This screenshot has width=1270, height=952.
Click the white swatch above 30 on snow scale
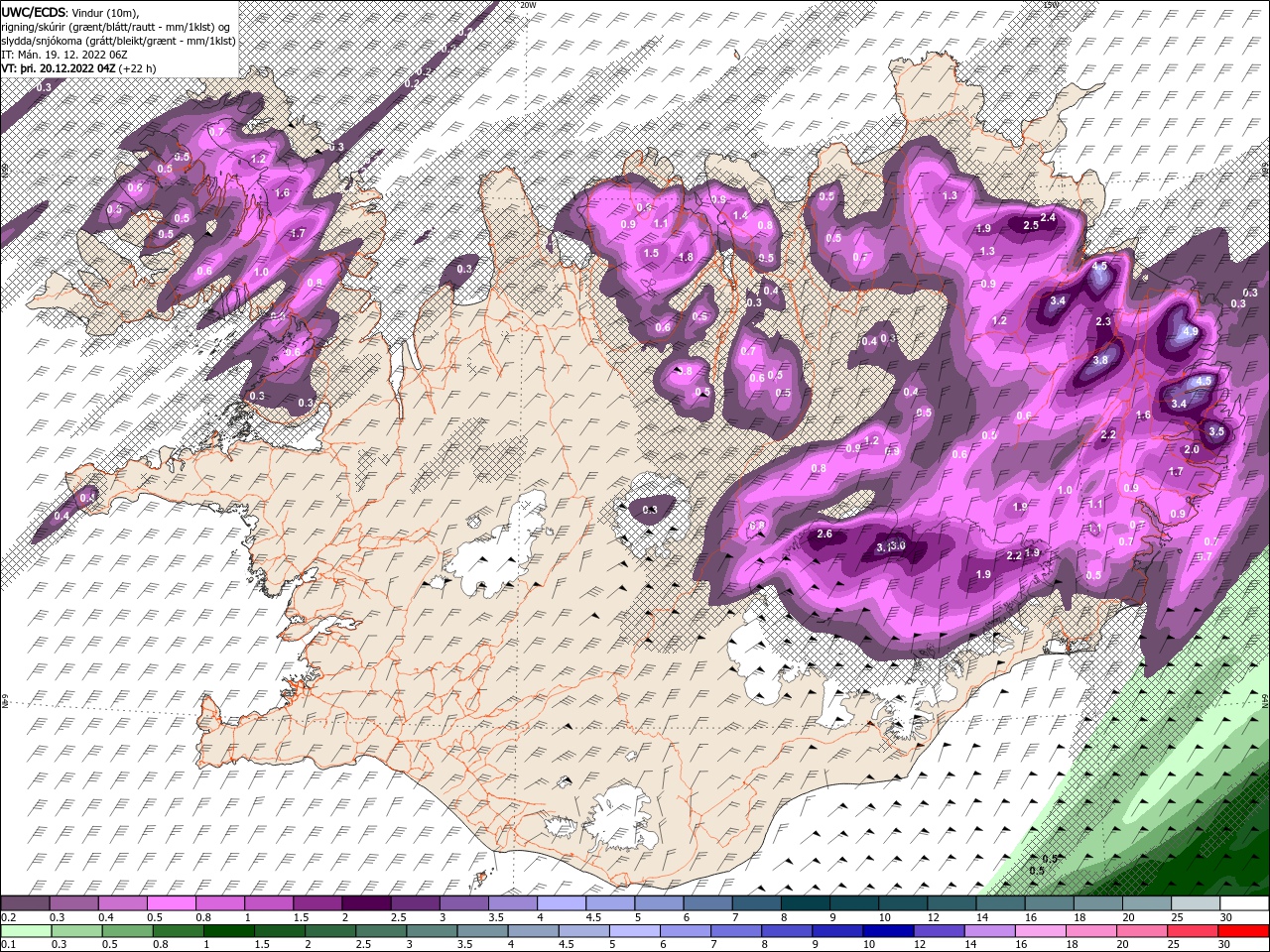point(1243,903)
